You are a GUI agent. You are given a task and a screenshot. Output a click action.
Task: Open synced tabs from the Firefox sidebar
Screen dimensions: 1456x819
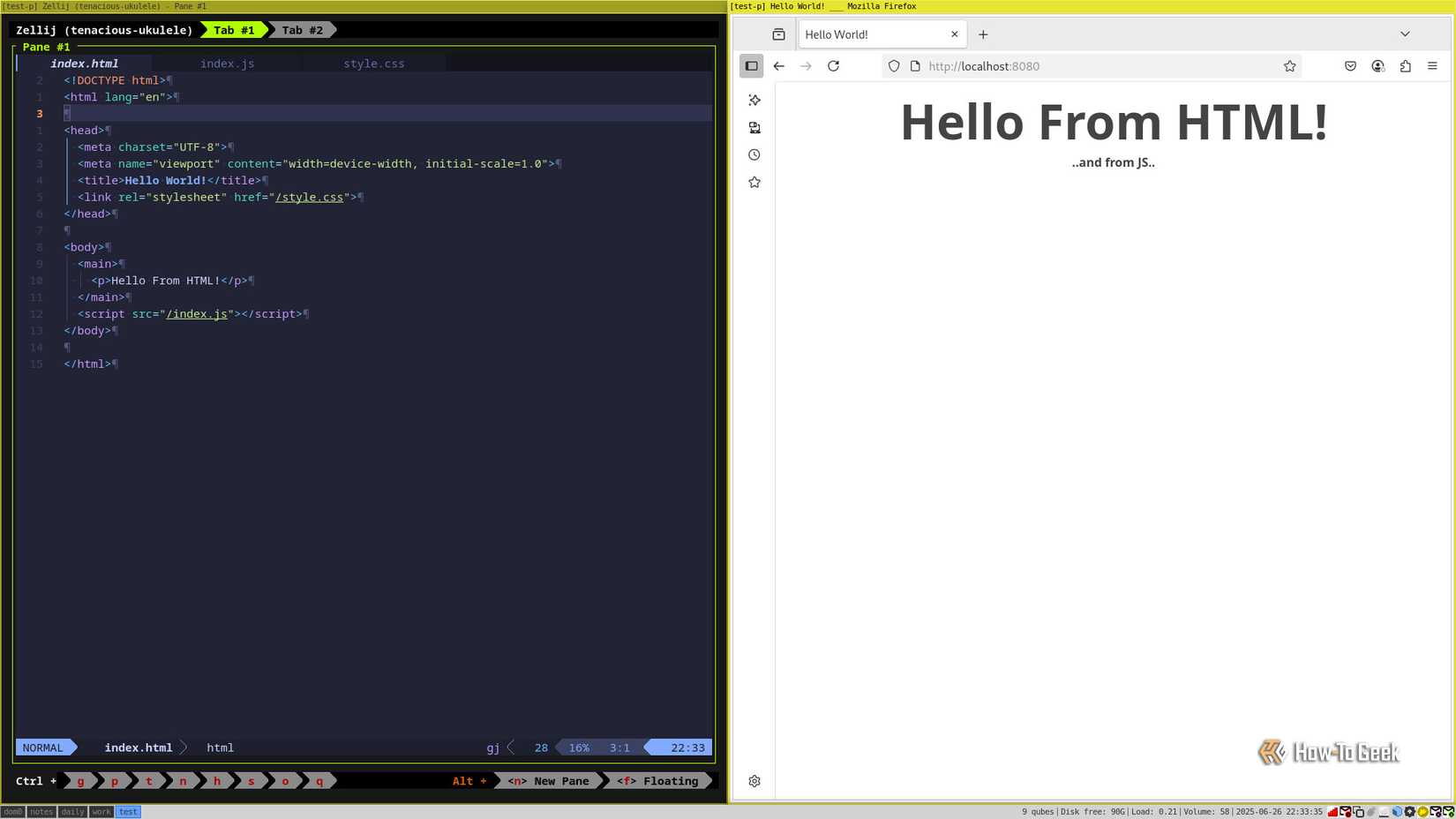(x=754, y=127)
